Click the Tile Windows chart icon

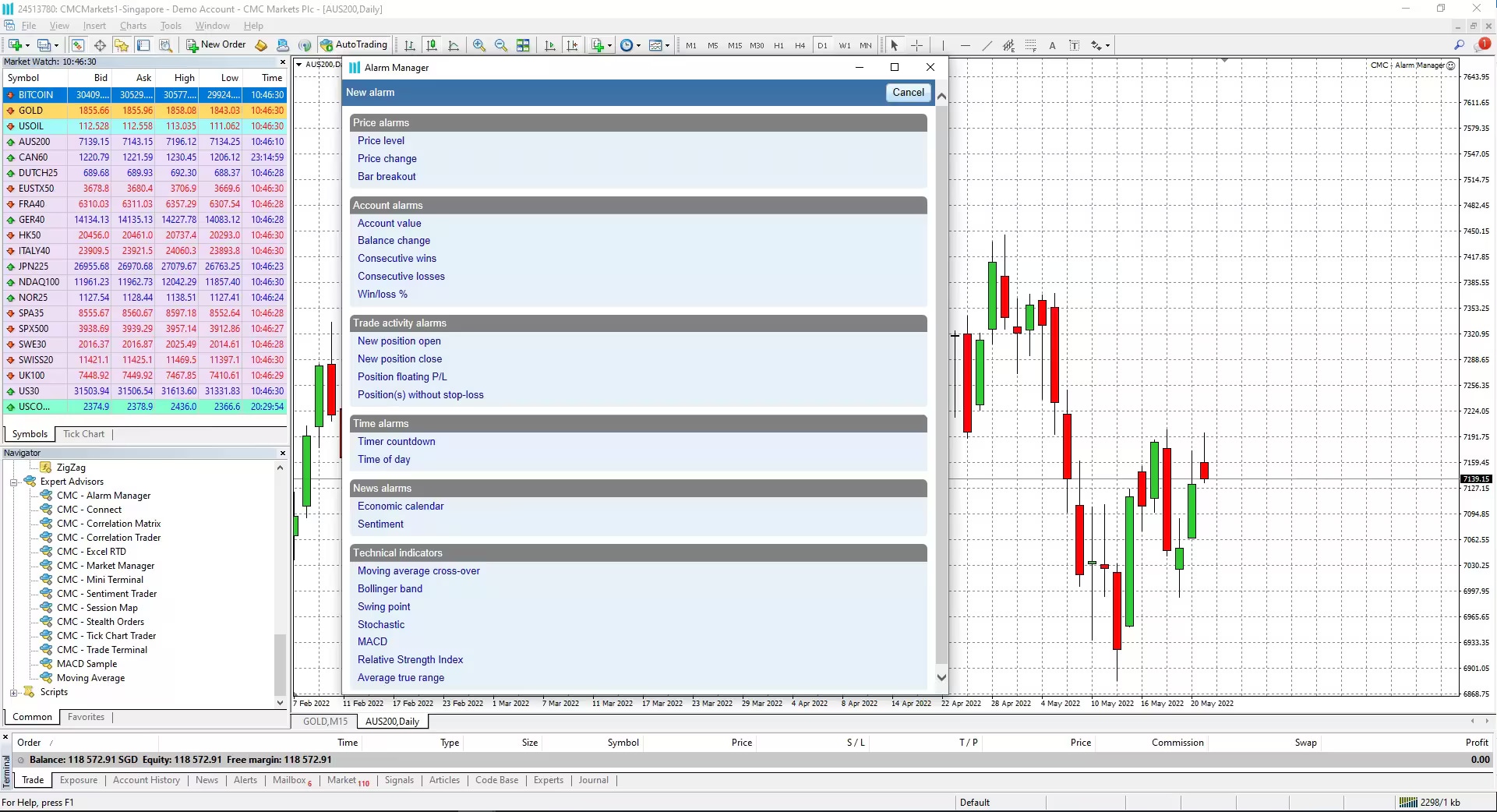[523, 45]
